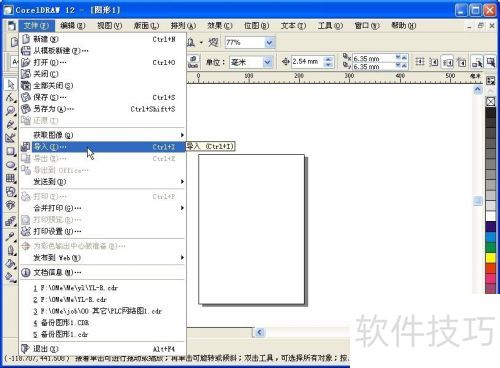Image resolution: width=500 pixels, height=368 pixels.
Task: Open the 视图 menu
Action: pos(110,26)
